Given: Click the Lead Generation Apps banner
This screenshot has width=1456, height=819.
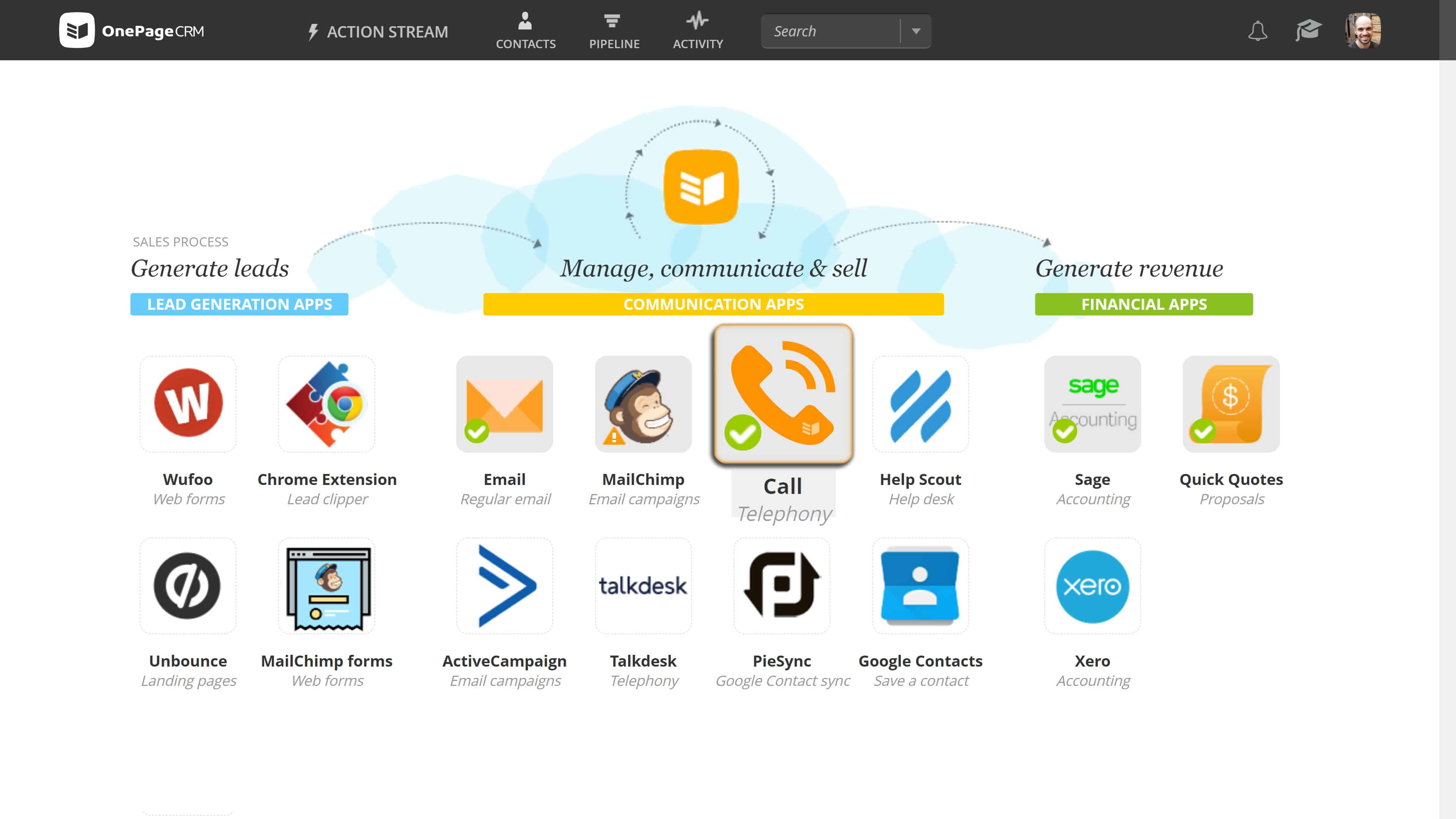Looking at the screenshot, I should coord(239,304).
